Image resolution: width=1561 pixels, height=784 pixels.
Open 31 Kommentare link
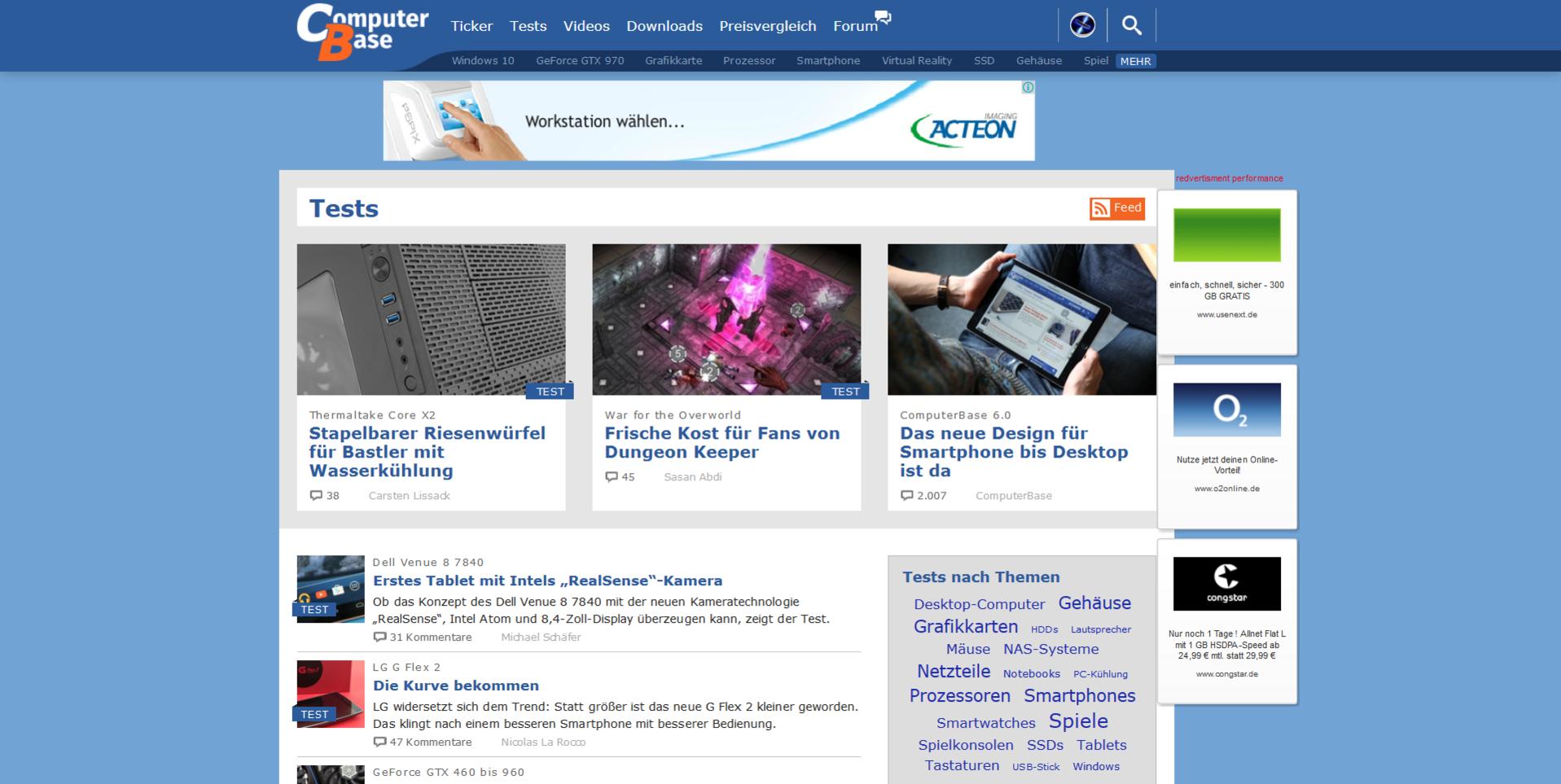click(430, 637)
